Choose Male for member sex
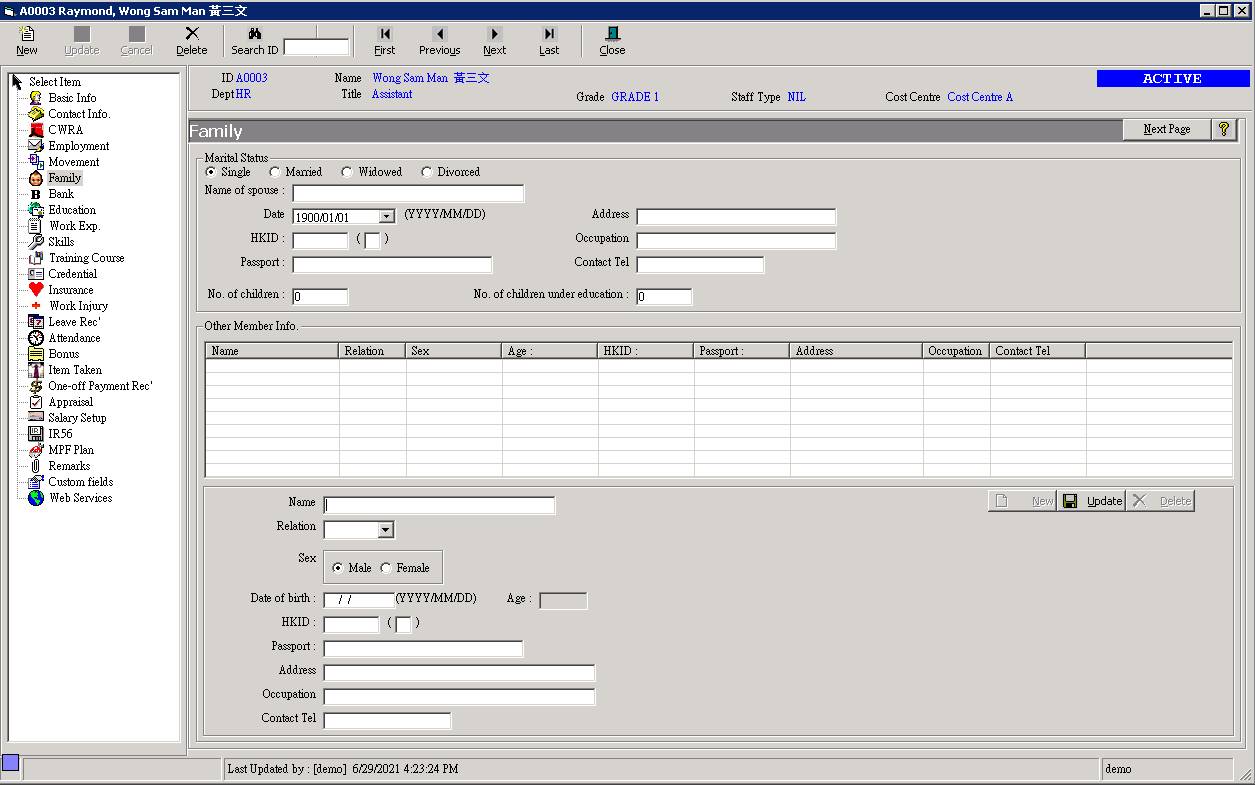This screenshot has width=1255, height=785. coord(338,568)
